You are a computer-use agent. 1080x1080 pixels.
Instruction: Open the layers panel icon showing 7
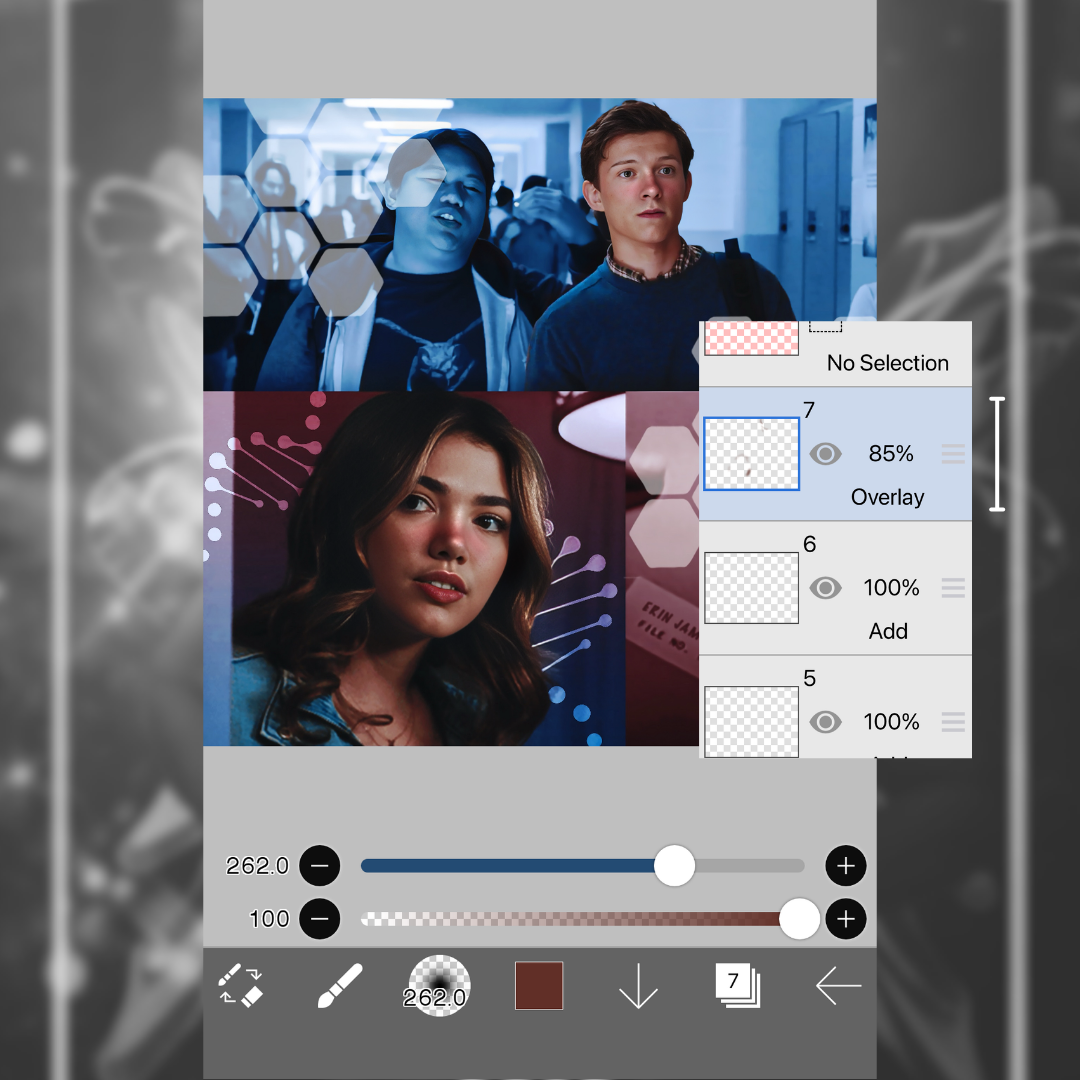click(x=737, y=986)
